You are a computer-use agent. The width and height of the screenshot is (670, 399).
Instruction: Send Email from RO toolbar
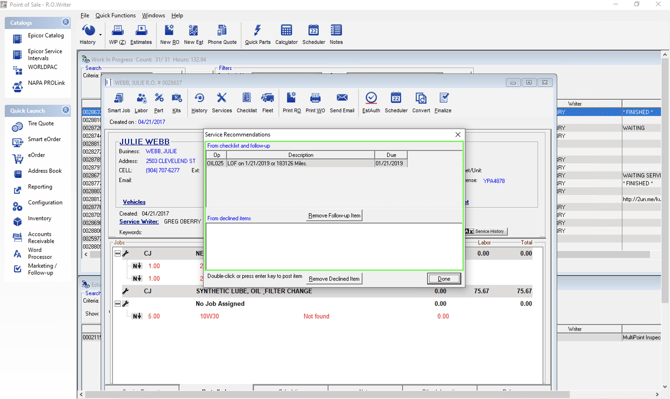click(342, 103)
